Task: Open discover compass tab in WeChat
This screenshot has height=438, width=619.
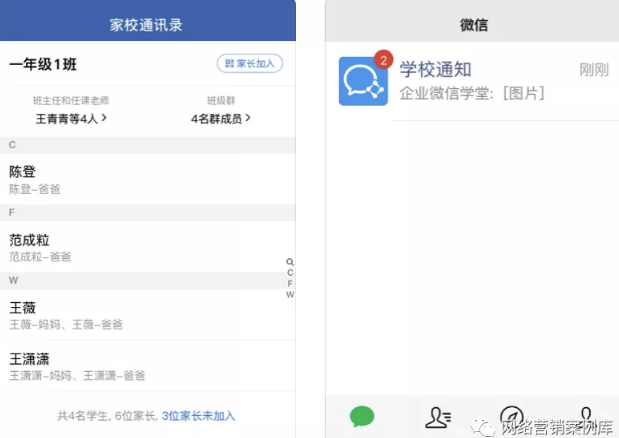Action: pos(512,416)
